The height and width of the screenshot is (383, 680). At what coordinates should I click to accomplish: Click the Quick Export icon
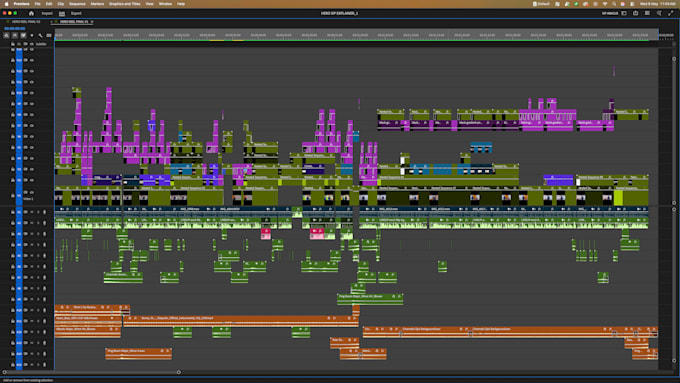[x=635, y=13]
